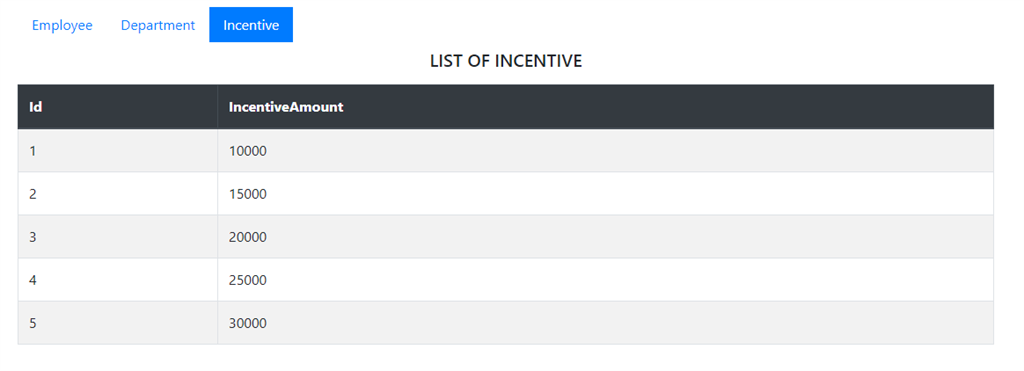This screenshot has height=371, width=1024.
Task: Select the LIST OF INCENTIVE heading
Action: pos(506,61)
